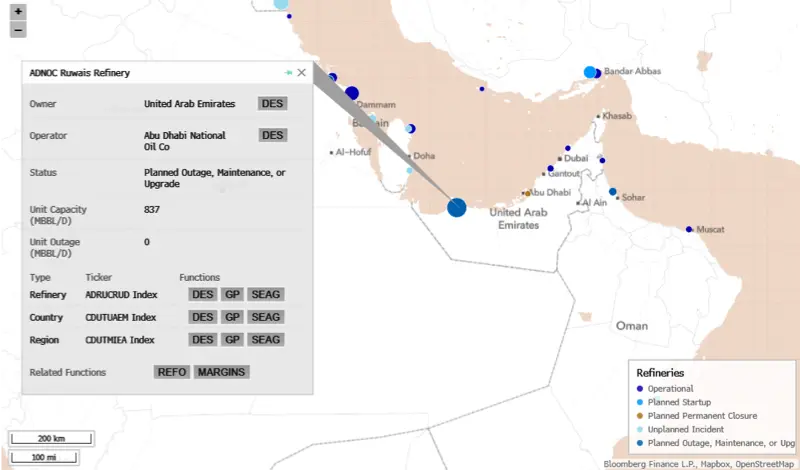Click the Planned Permanent Closure legend entry
This screenshot has width=800, height=470.
click(702, 415)
